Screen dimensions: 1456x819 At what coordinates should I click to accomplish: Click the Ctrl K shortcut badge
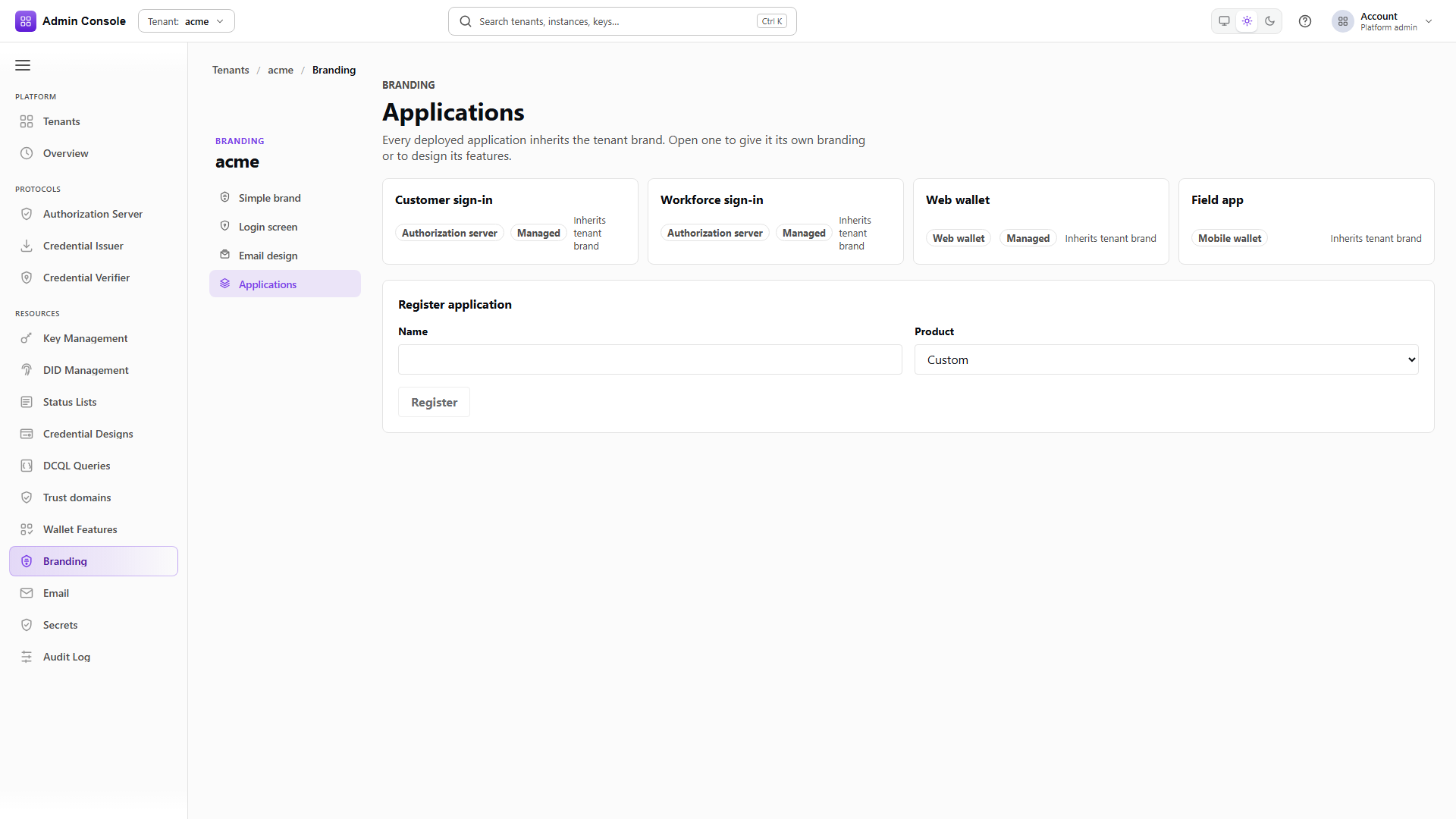[x=772, y=21]
